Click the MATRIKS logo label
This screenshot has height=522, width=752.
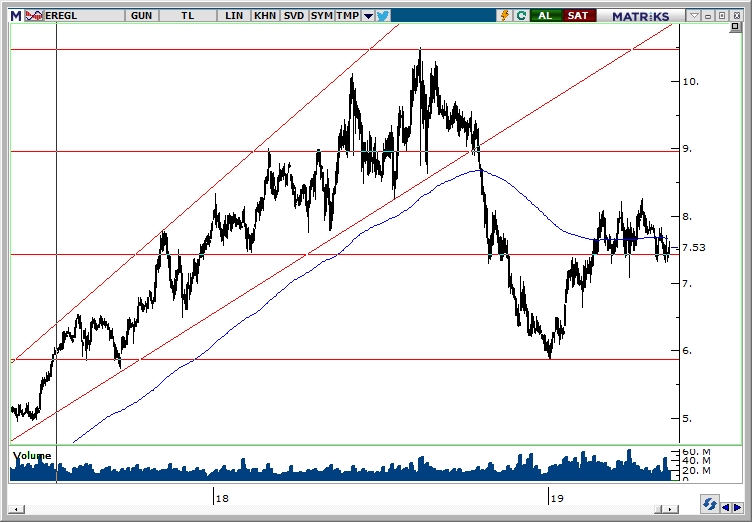640,16
